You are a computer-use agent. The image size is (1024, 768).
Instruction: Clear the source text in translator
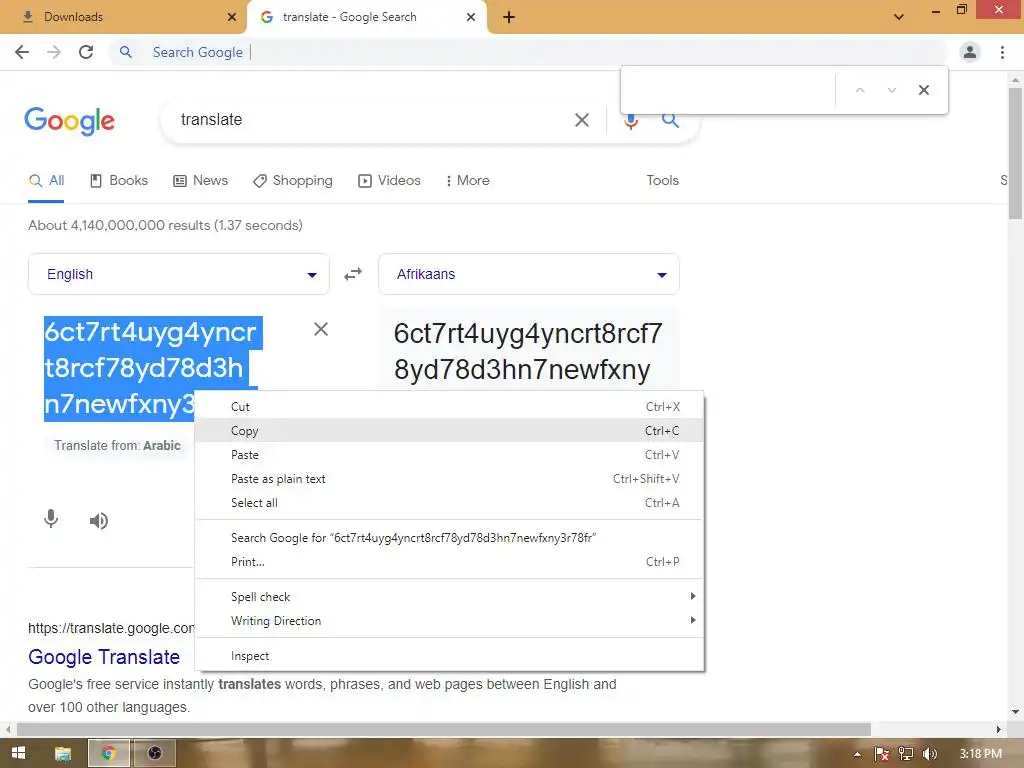[321, 329]
